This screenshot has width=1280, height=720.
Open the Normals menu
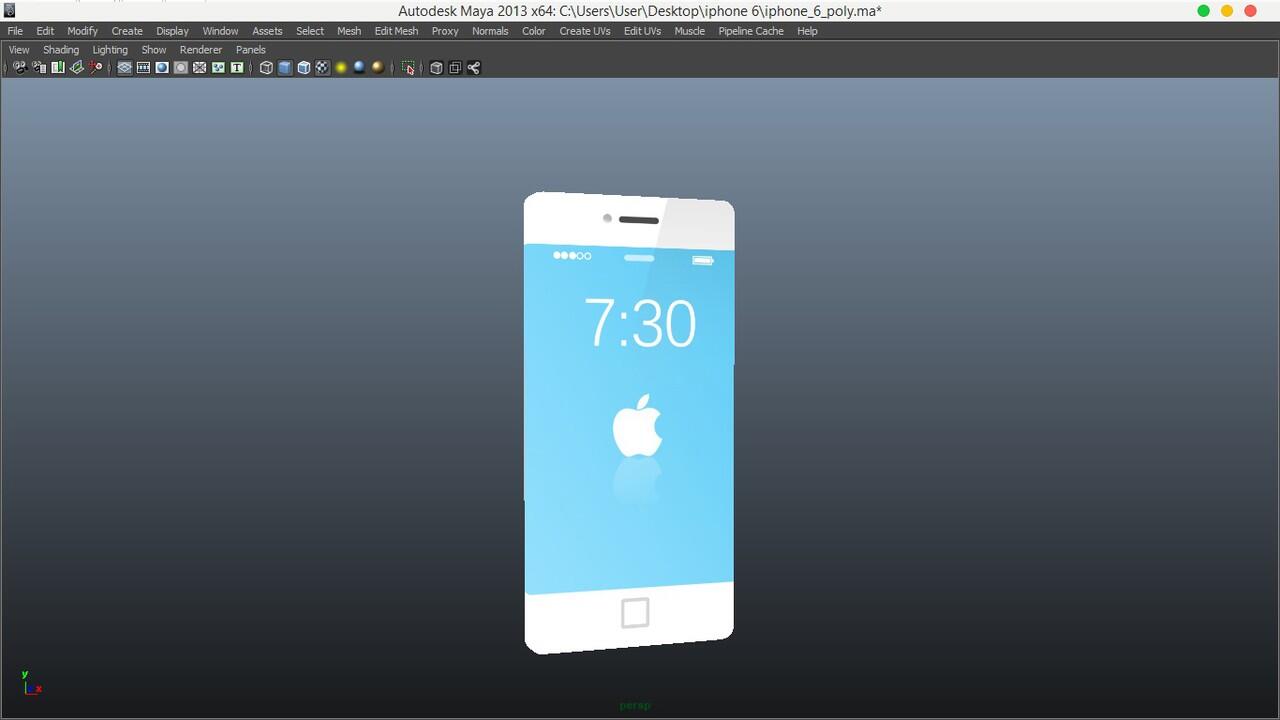tap(490, 31)
